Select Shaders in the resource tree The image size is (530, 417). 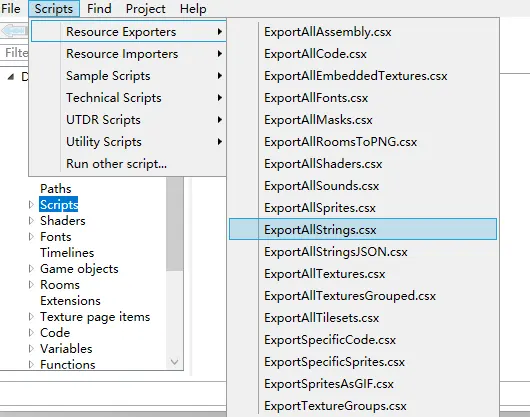coord(63,221)
